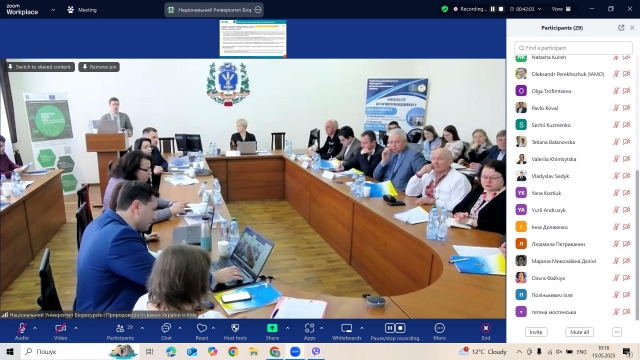Click the Invite button
The height and width of the screenshot is (360, 640).
click(x=536, y=332)
